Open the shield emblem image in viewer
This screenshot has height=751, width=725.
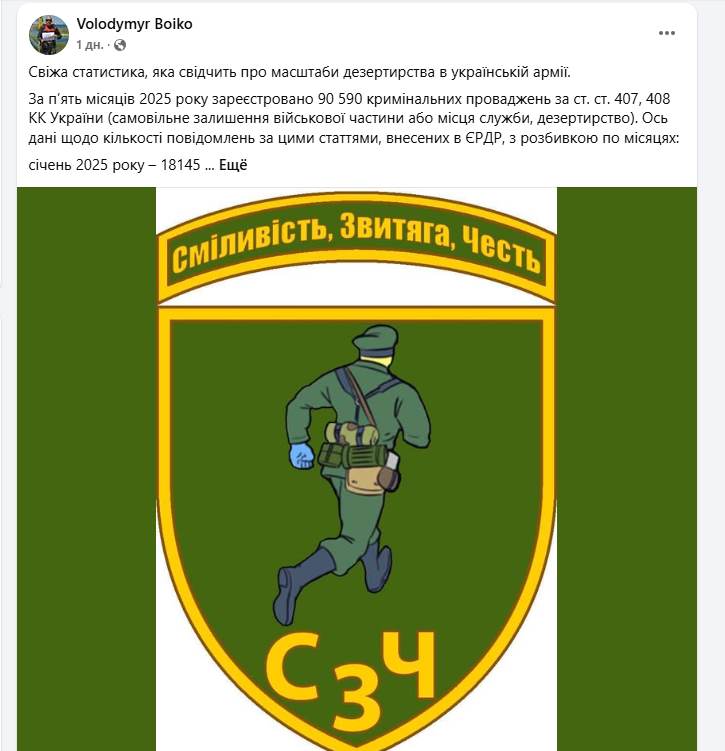click(357, 469)
